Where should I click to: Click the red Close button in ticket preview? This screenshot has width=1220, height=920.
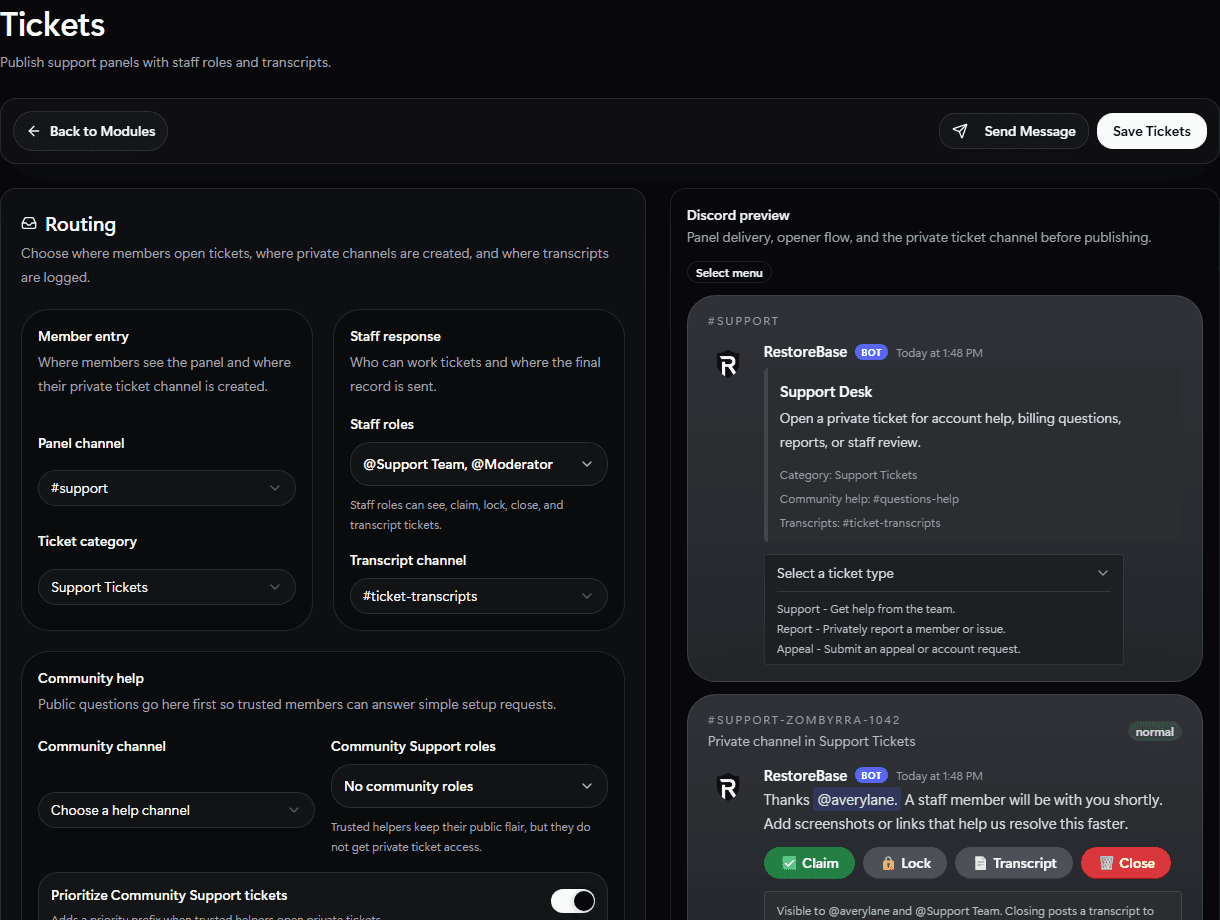1126,863
